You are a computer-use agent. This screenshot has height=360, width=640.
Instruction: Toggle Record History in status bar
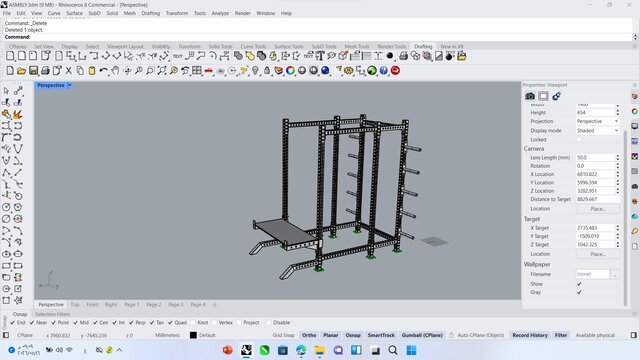[x=530, y=335]
